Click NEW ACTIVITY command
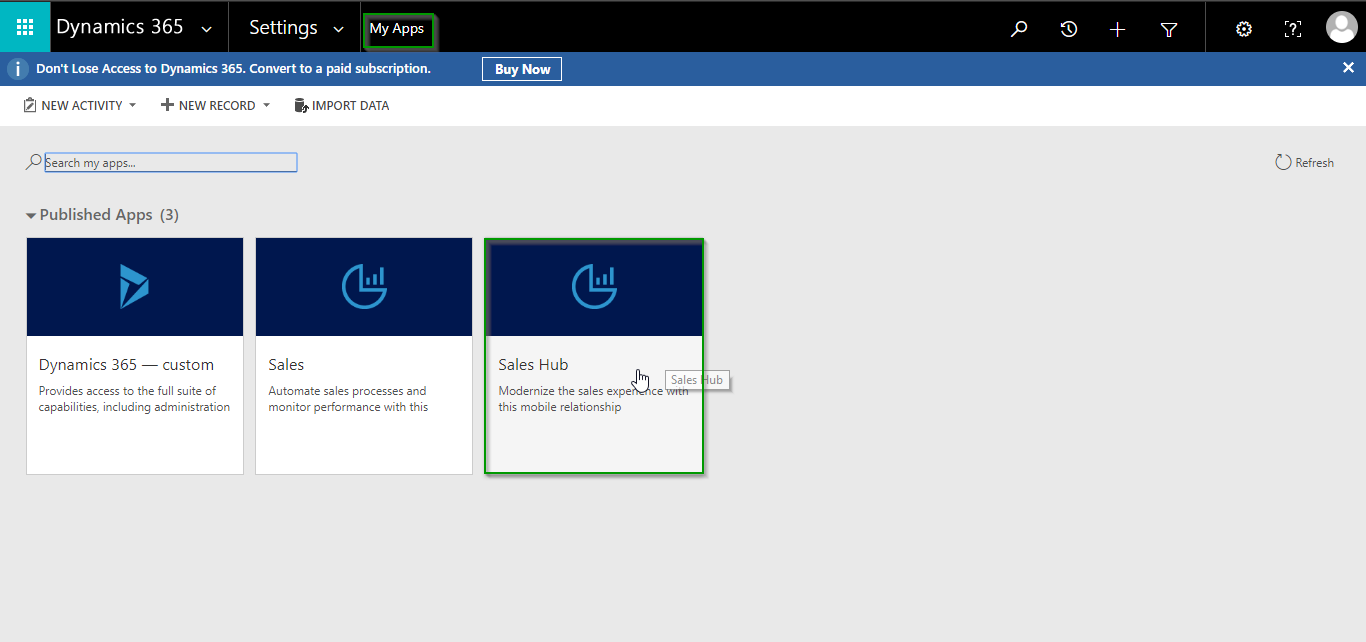 [72, 105]
